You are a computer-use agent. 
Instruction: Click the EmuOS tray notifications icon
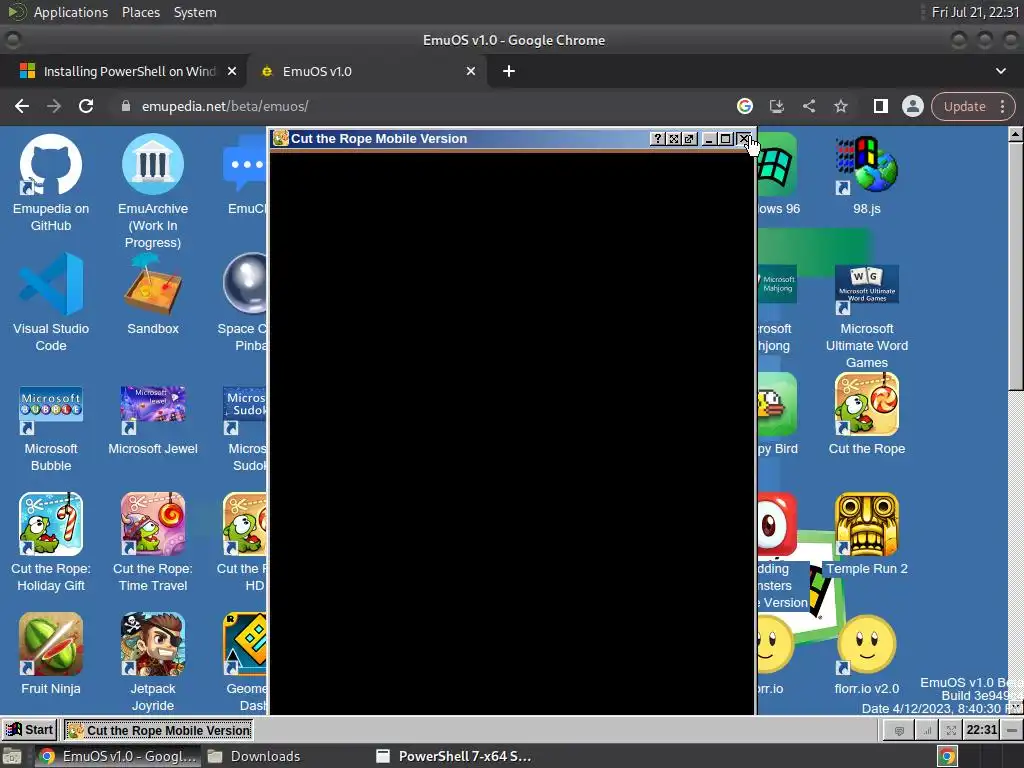tap(899, 730)
